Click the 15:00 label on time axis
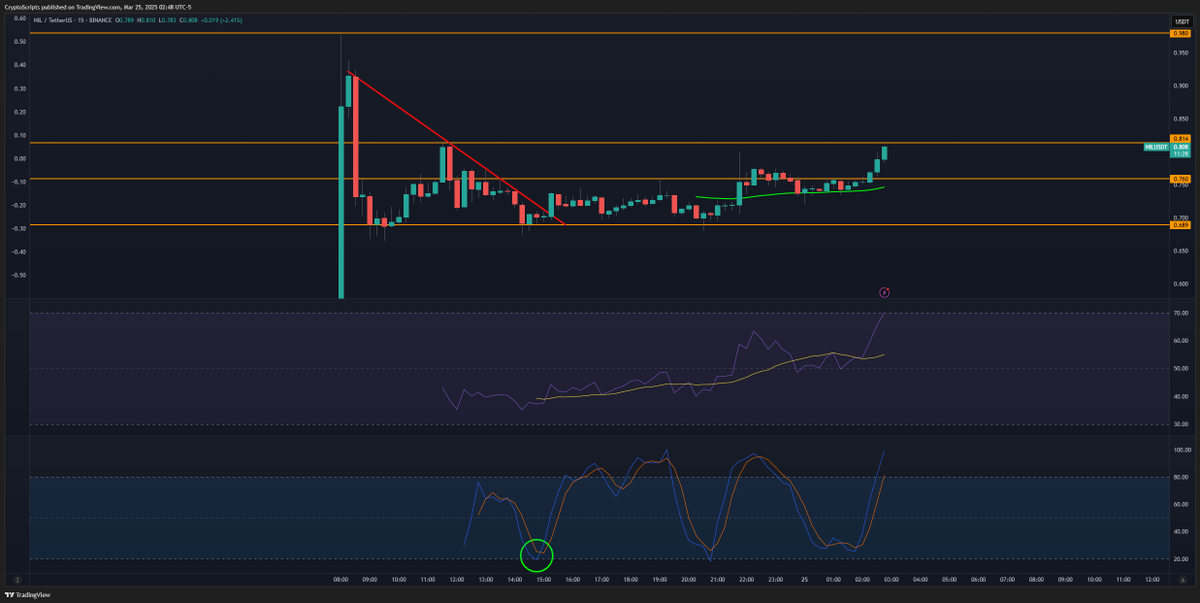Screen dimensions: 1200x603 point(543,579)
